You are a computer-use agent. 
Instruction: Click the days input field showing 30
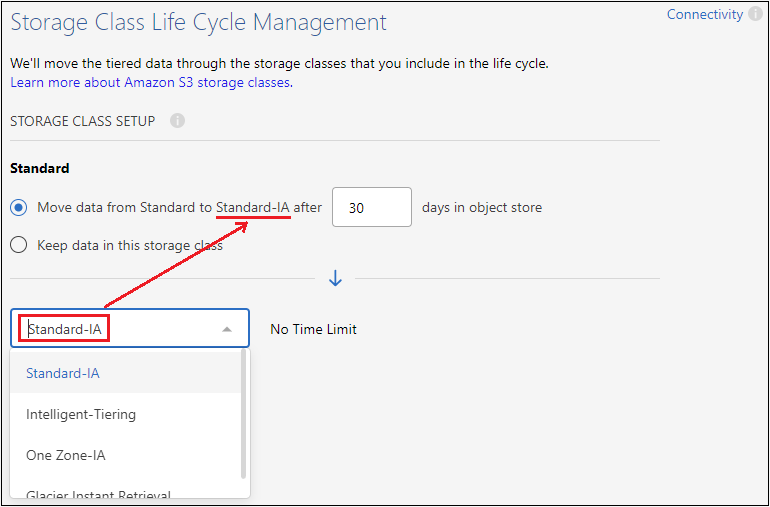371,208
